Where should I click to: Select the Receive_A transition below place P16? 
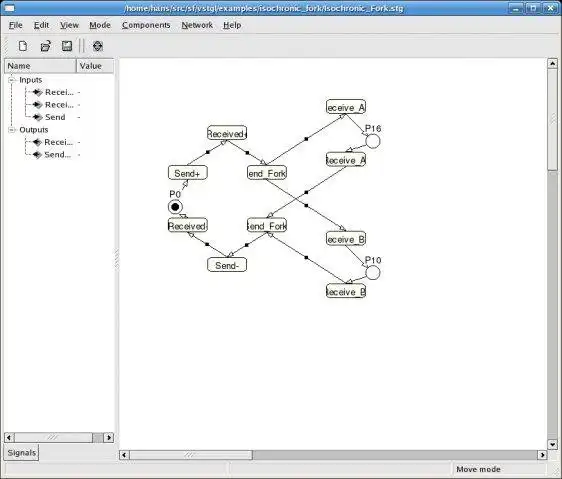pyautogui.click(x=346, y=160)
